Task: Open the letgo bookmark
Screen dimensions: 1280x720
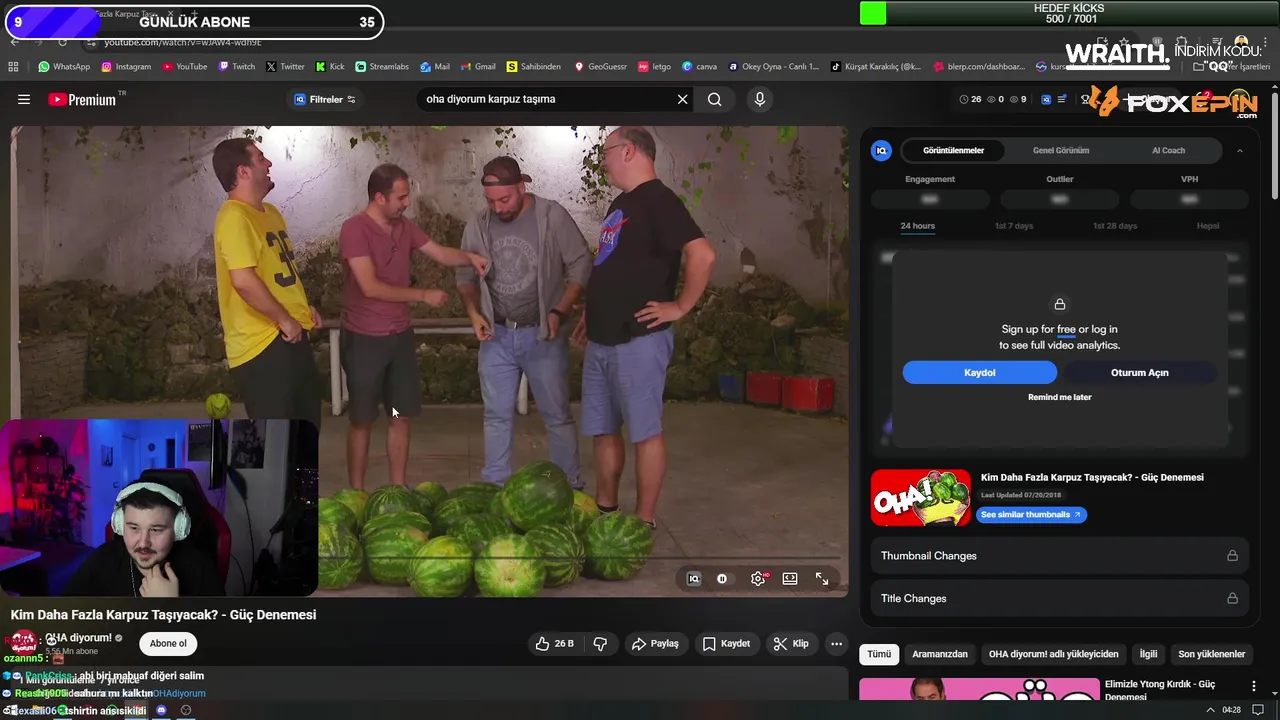Action: [655, 67]
